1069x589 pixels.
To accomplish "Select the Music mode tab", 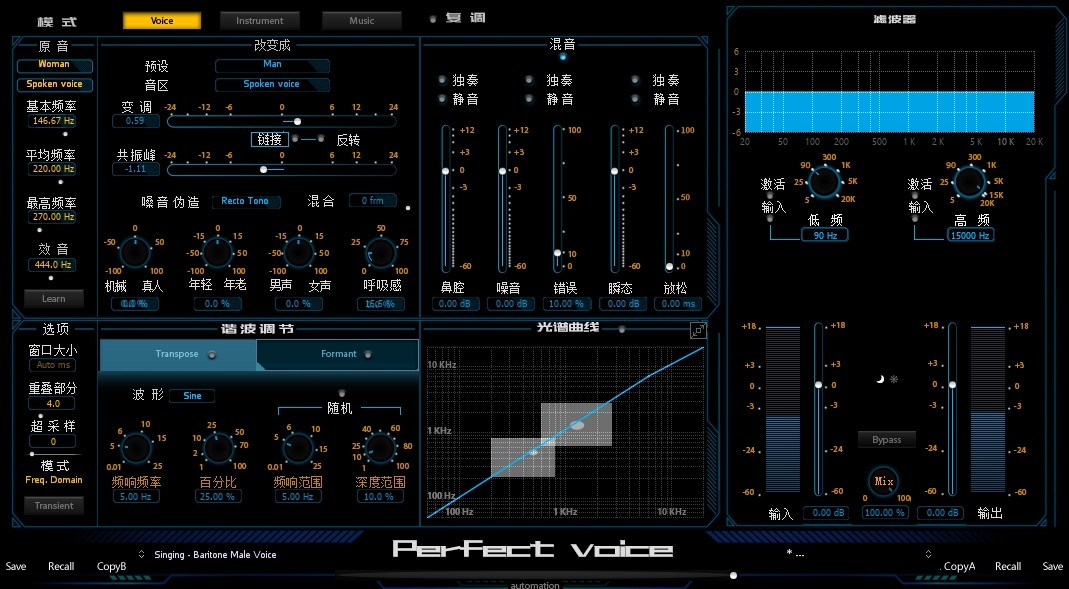I will click(x=361, y=20).
